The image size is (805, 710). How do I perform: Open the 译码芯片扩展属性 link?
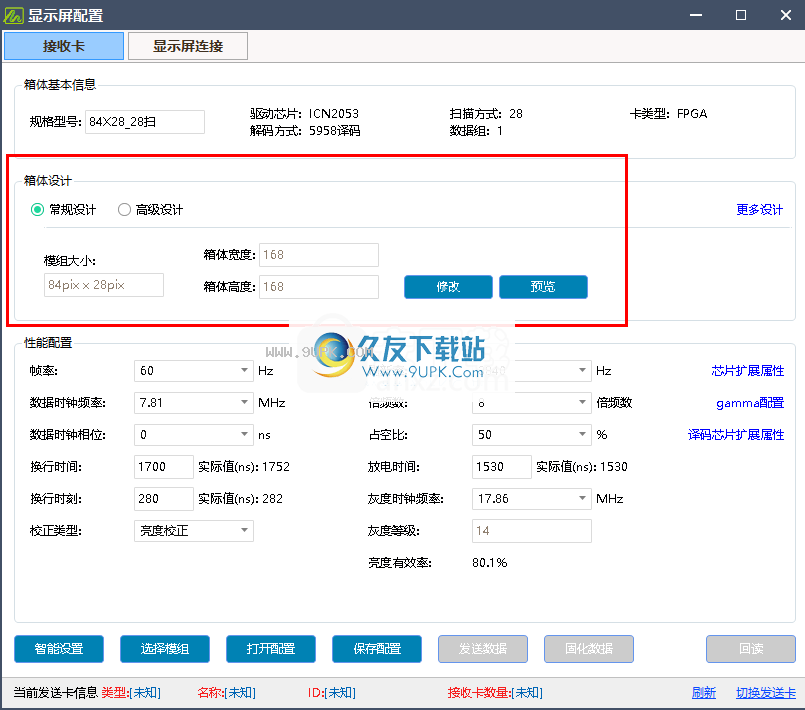736,435
